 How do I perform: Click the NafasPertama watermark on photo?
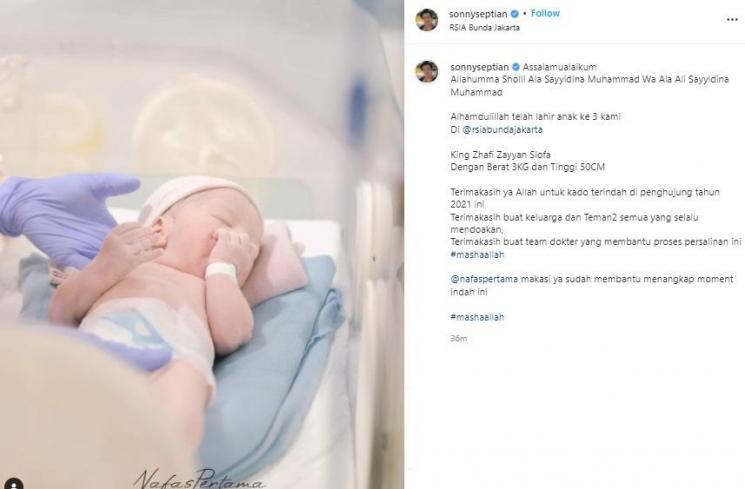click(x=200, y=479)
